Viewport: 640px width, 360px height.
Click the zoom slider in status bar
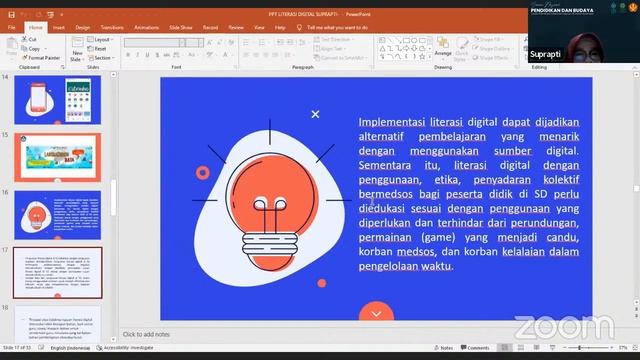tap(588, 348)
